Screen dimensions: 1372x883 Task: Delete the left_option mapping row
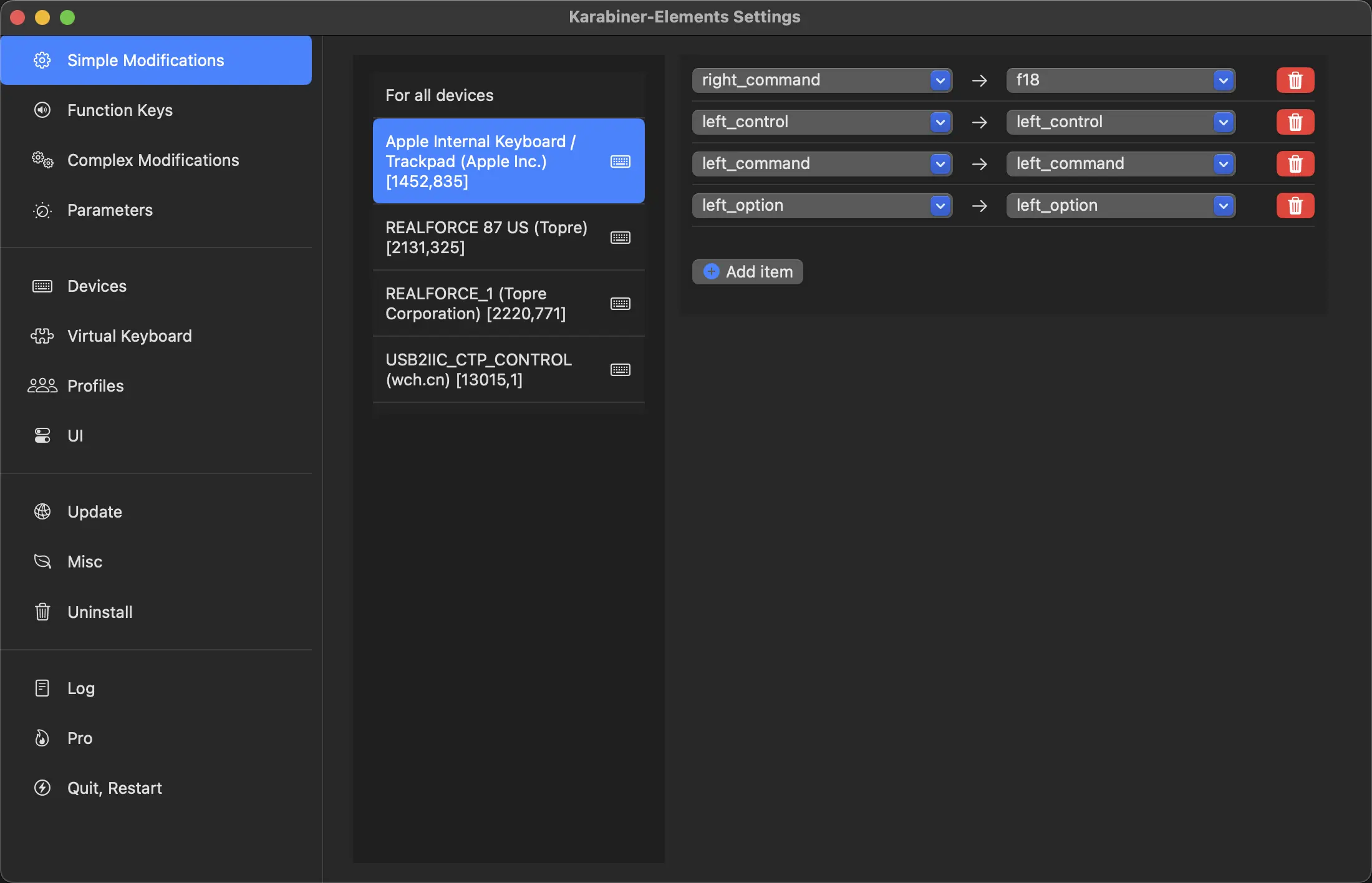coord(1295,205)
